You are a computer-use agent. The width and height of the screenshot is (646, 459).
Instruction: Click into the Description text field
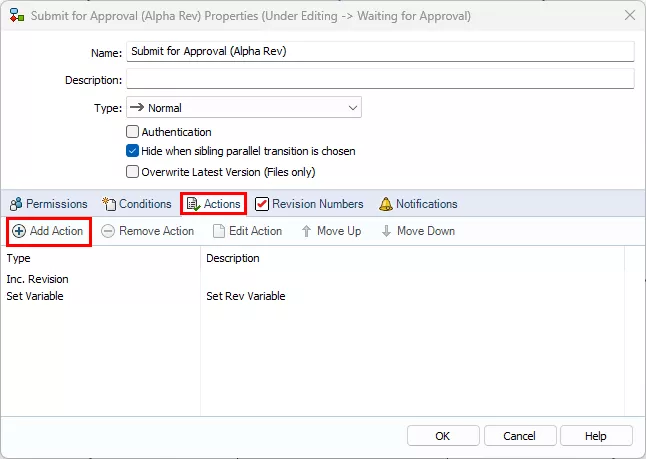pyautogui.click(x=380, y=79)
